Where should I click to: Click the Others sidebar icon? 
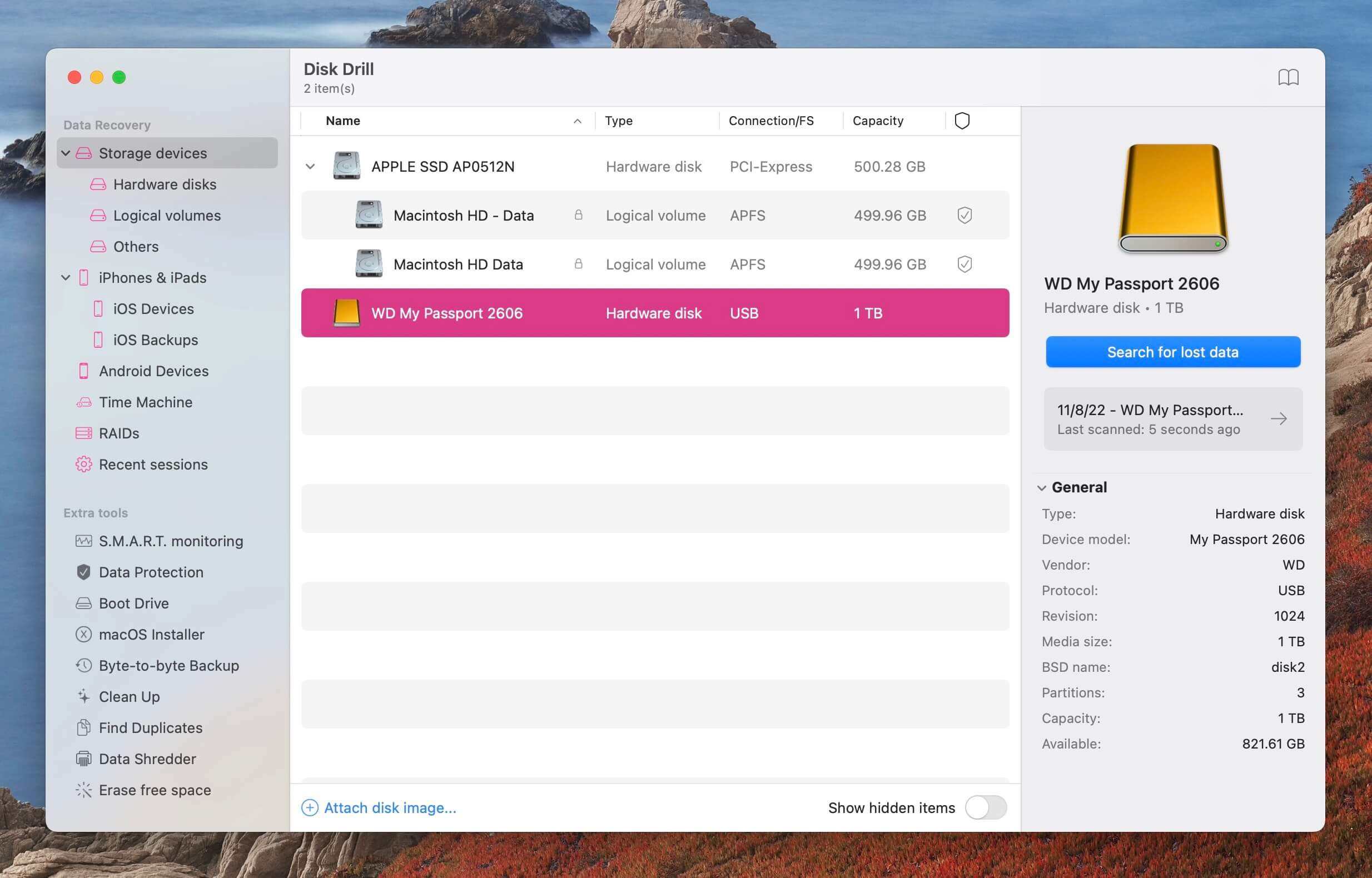point(98,246)
